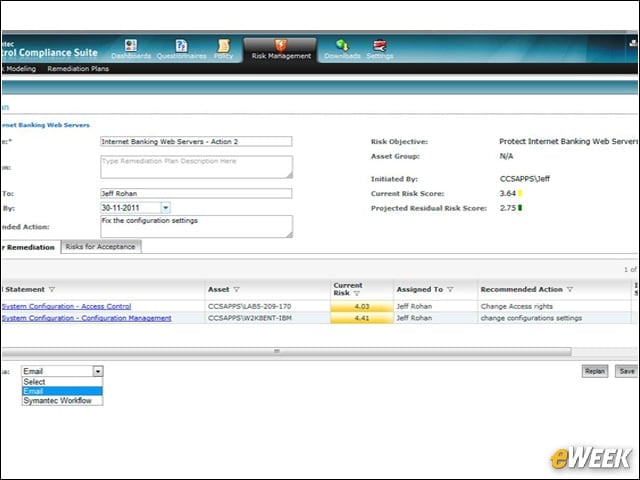Screen dimensions: 640x480
Task: Click the yellow Current Risk Score indicator
Action: pyautogui.click(x=520, y=193)
